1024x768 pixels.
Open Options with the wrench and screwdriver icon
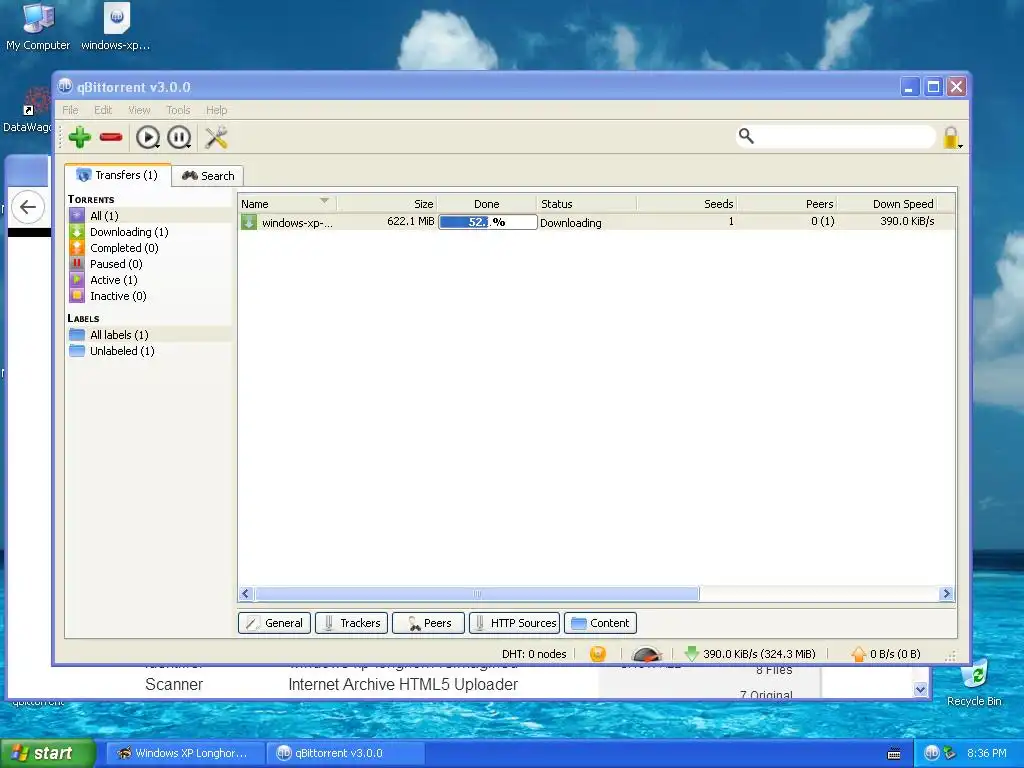pos(216,137)
